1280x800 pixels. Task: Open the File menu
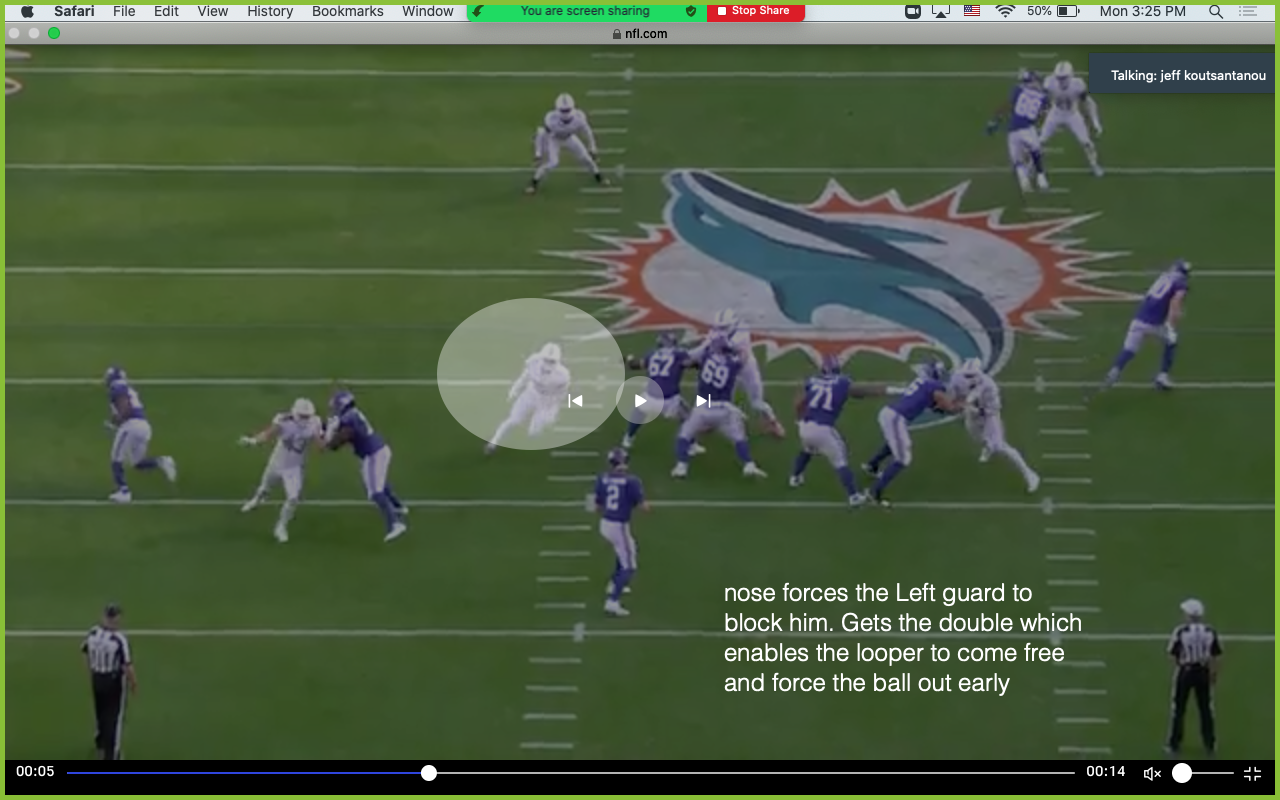pos(124,11)
